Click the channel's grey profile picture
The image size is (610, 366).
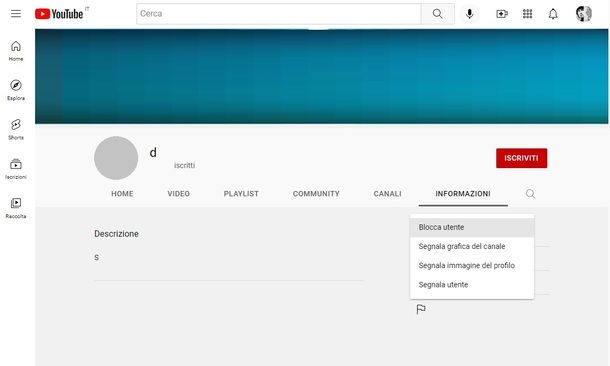click(116, 158)
